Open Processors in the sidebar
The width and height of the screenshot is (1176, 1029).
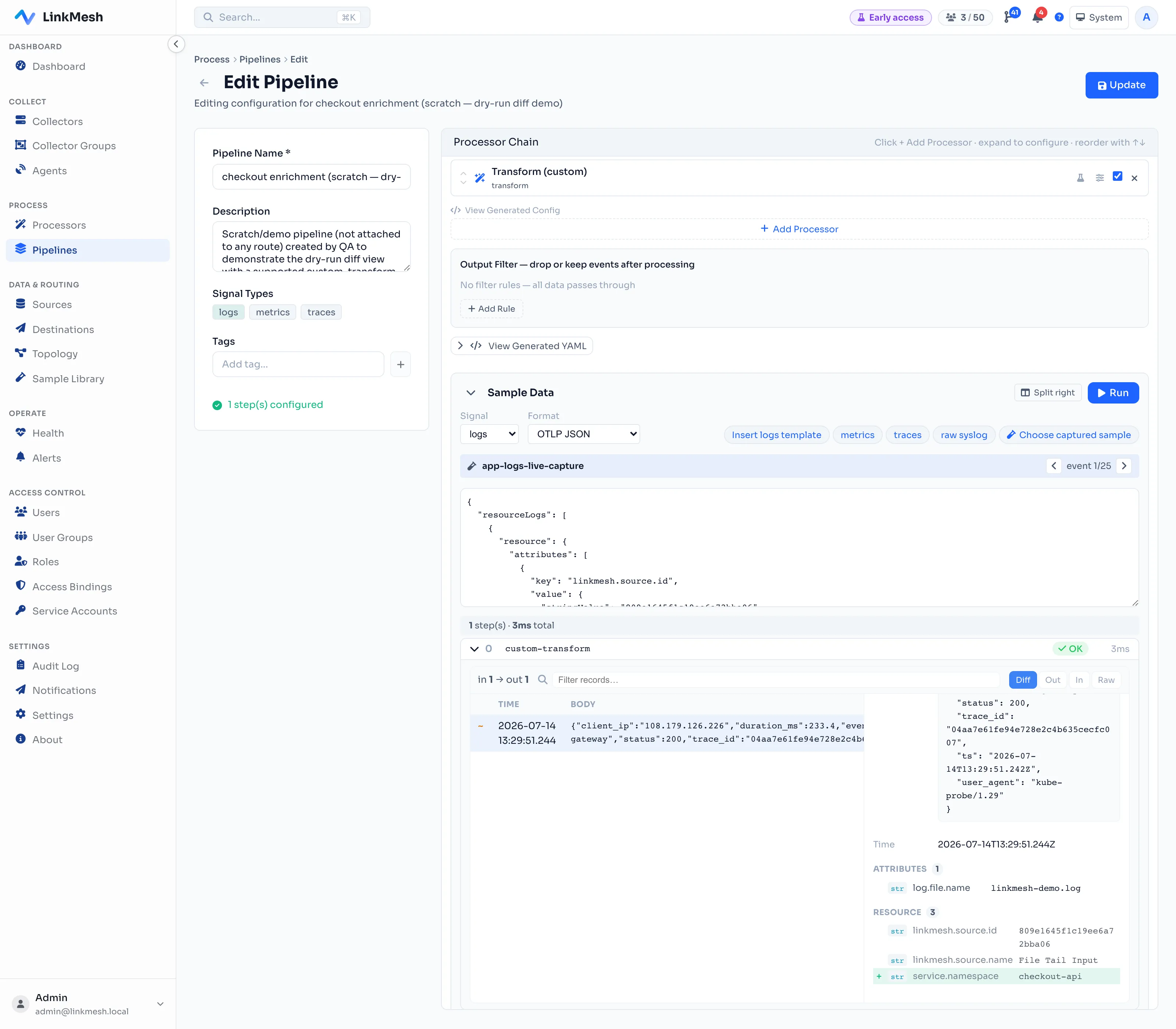click(59, 225)
